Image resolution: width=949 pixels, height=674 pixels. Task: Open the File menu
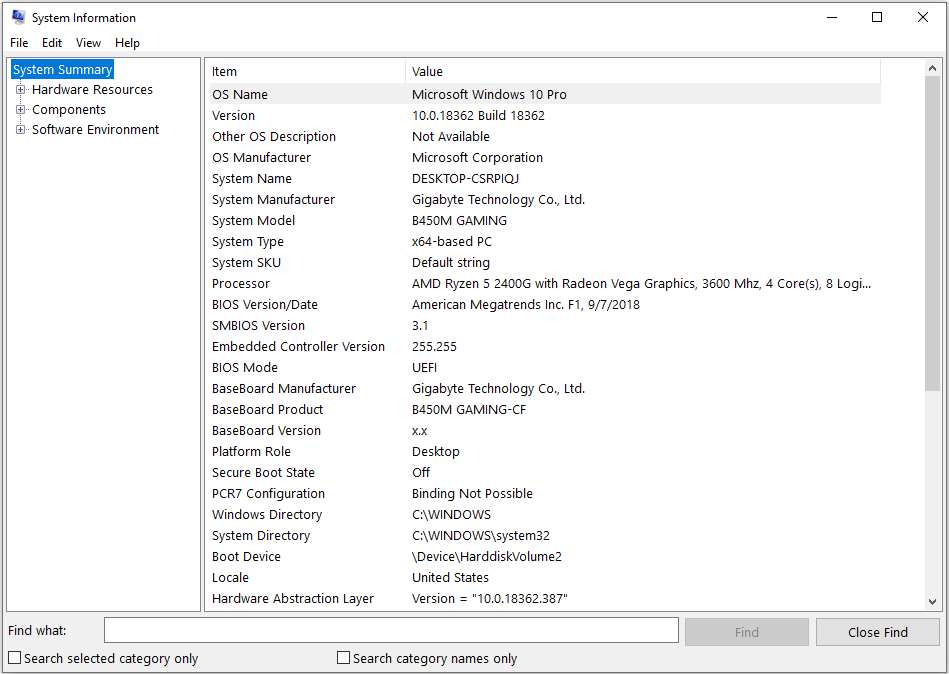[19, 43]
